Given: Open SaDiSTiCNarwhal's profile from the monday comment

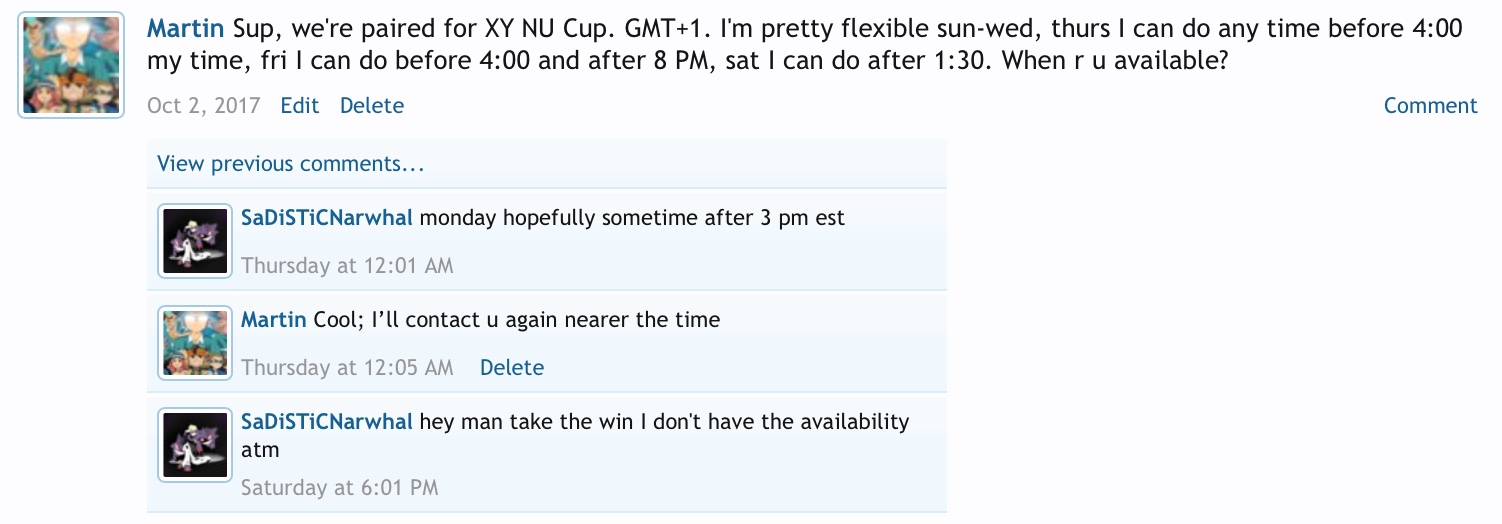Looking at the screenshot, I should pyautogui.click(x=327, y=218).
